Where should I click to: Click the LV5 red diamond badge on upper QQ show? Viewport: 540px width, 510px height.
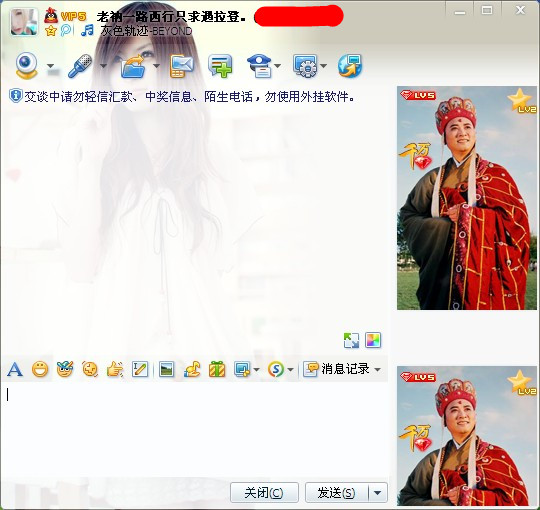(418, 95)
